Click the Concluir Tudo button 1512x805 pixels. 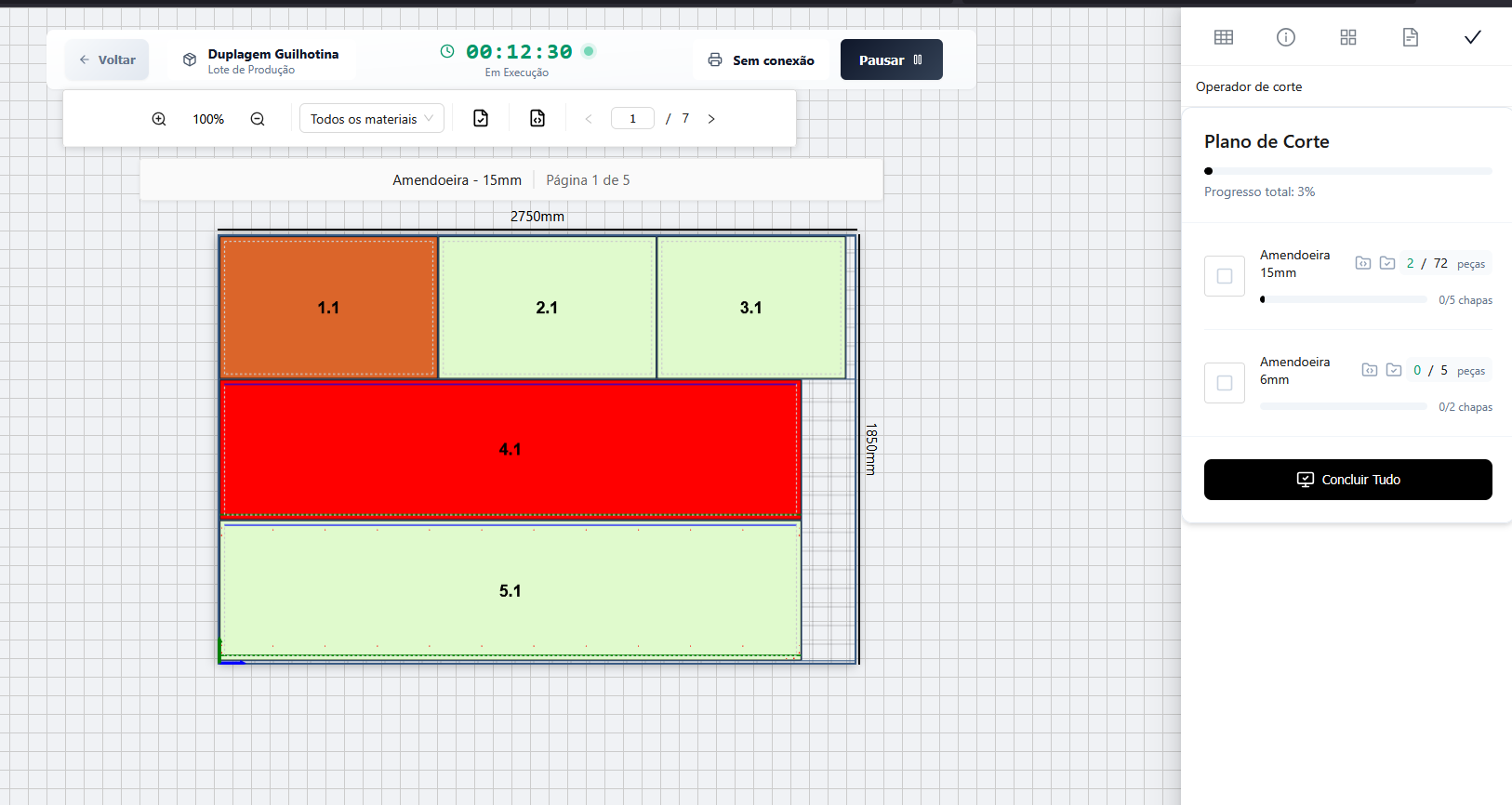point(1347,480)
